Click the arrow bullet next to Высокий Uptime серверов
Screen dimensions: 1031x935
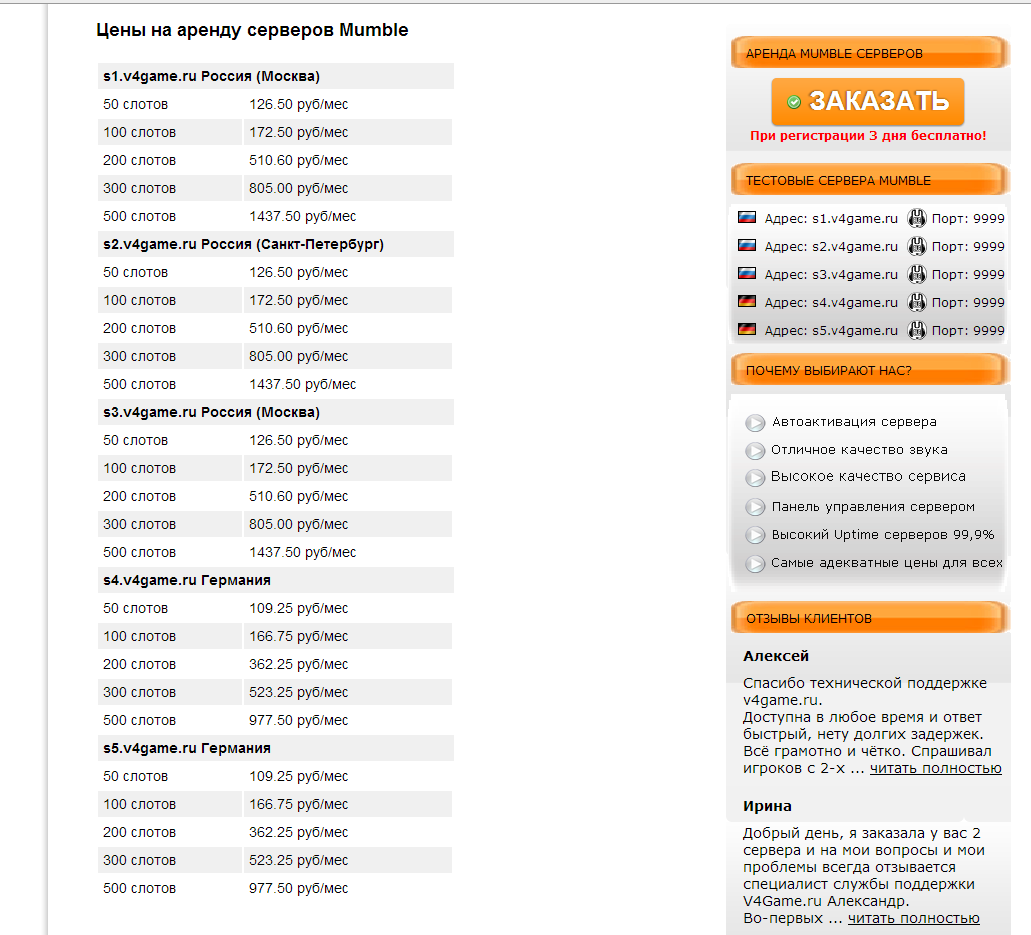755,535
